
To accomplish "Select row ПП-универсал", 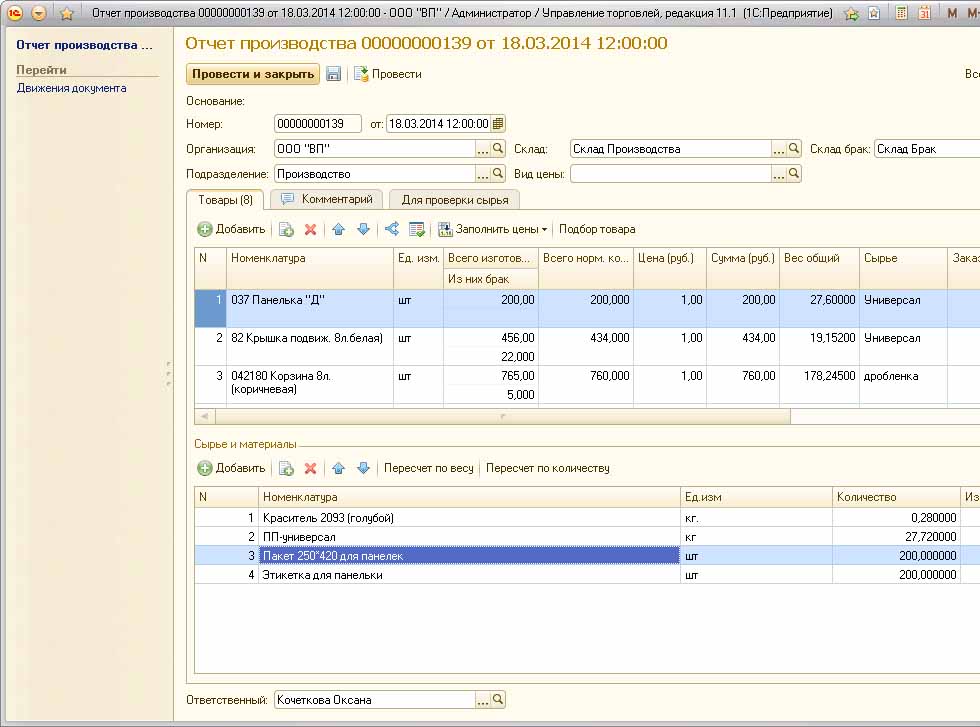I will (587, 536).
